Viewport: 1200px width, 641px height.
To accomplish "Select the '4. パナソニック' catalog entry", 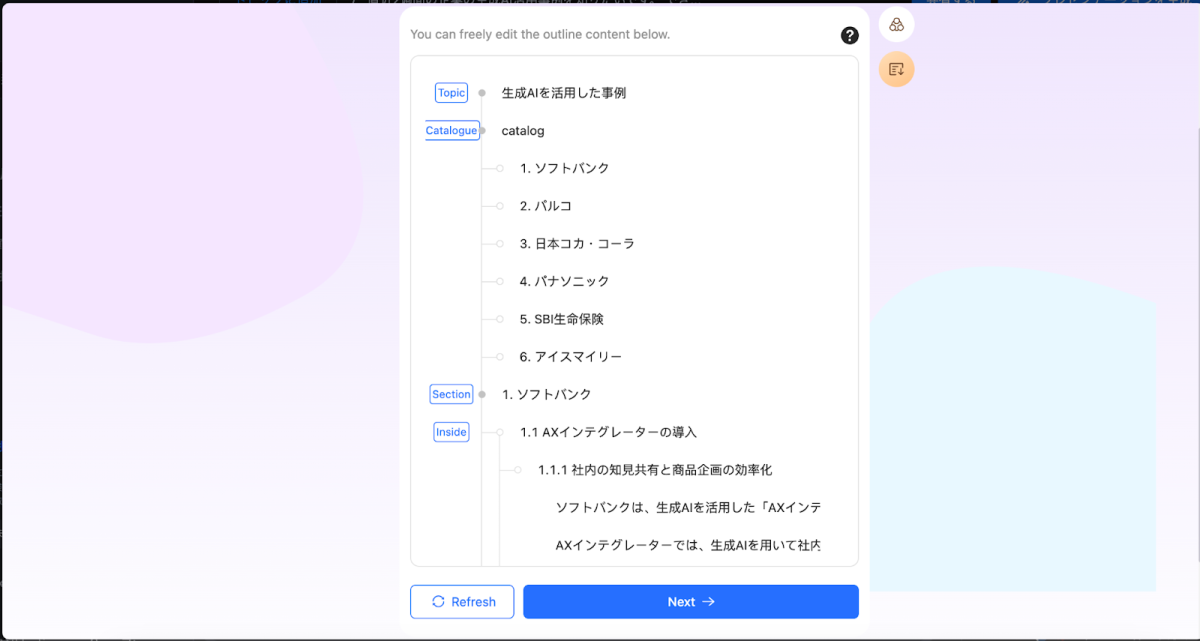I will point(564,282).
